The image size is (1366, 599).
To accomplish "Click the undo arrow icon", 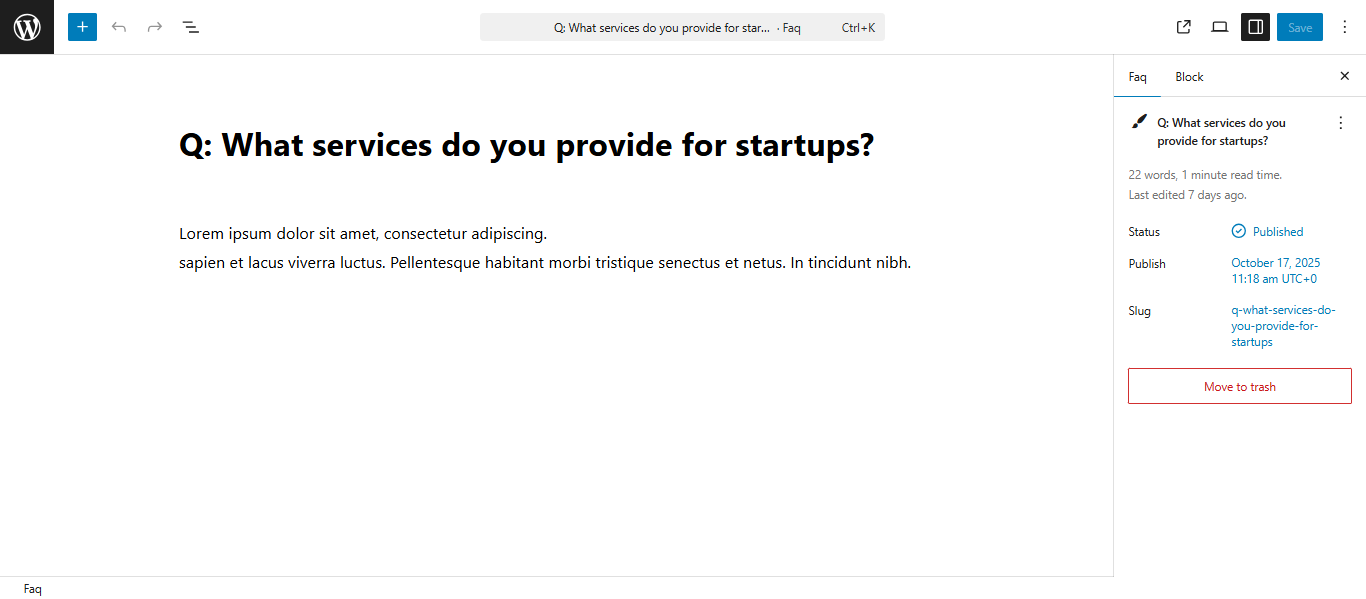I will coord(119,27).
